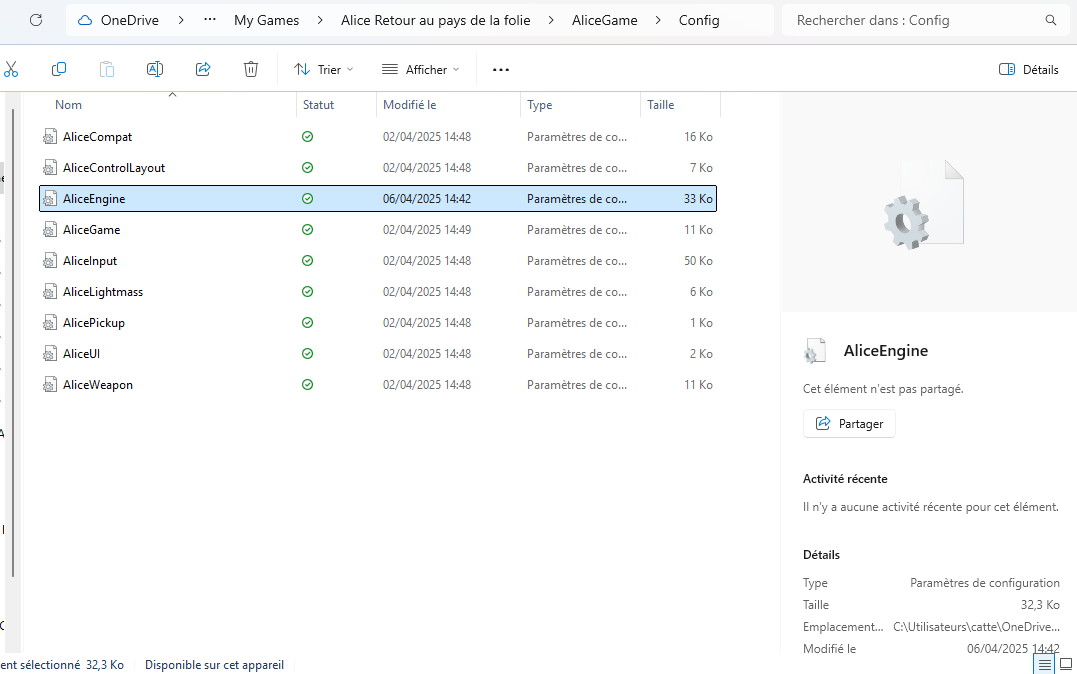The image size is (1077, 674).
Task: Navigate to AliceGame breadcrumb
Action: [x=604, y=20]
